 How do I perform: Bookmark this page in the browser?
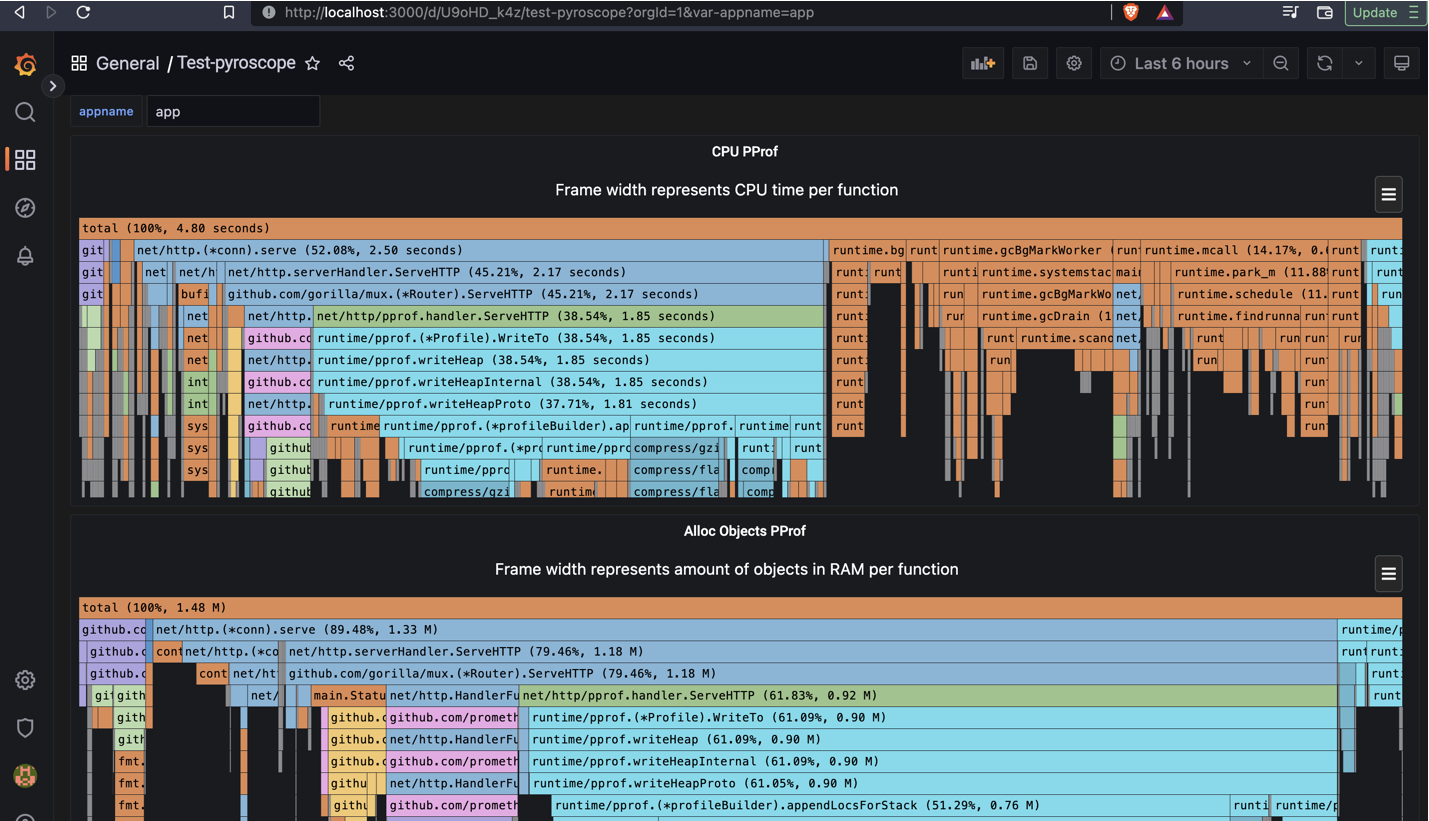(x=229, y=13)
